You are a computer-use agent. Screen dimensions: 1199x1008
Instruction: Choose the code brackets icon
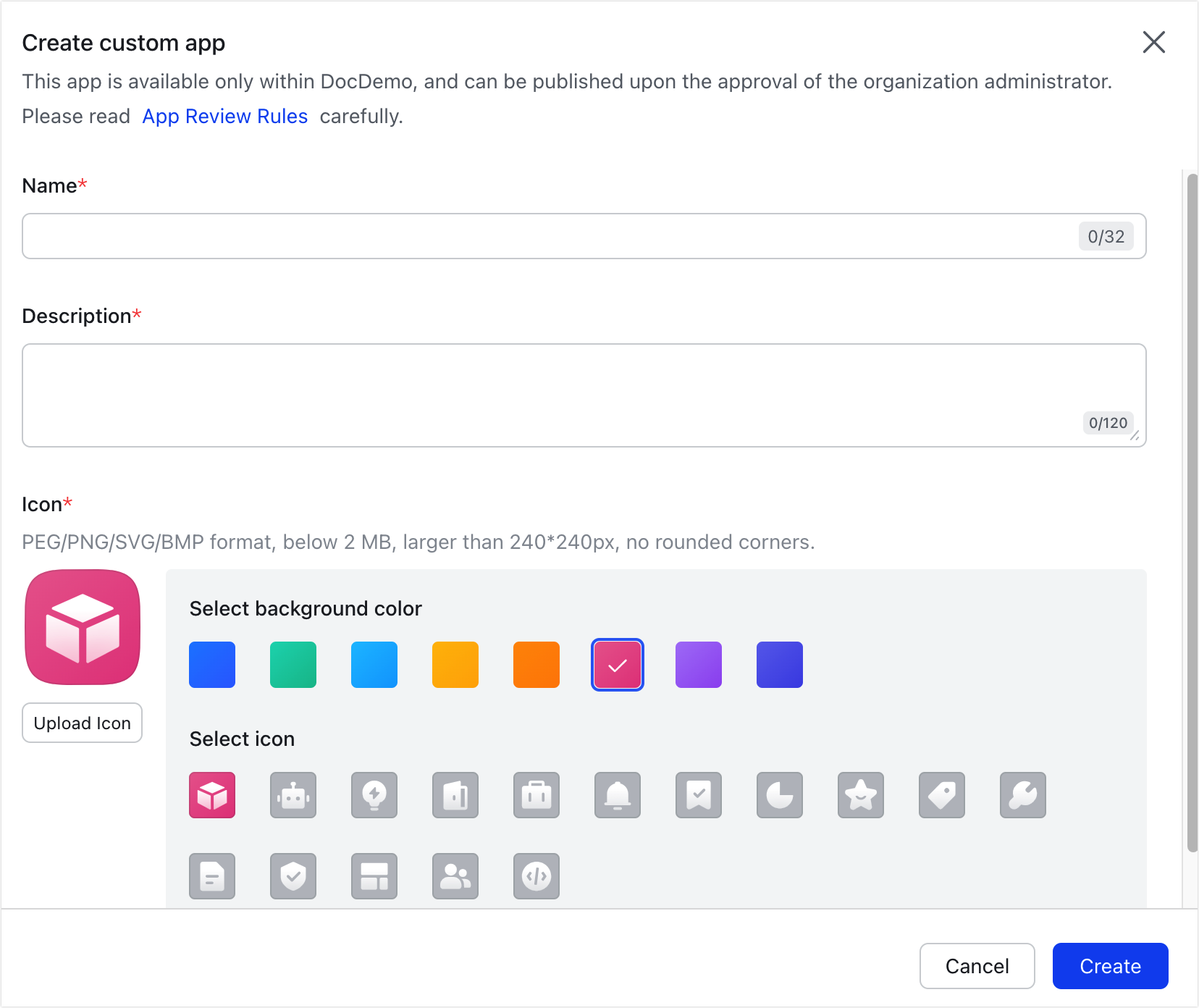click(x=537, y=876)
